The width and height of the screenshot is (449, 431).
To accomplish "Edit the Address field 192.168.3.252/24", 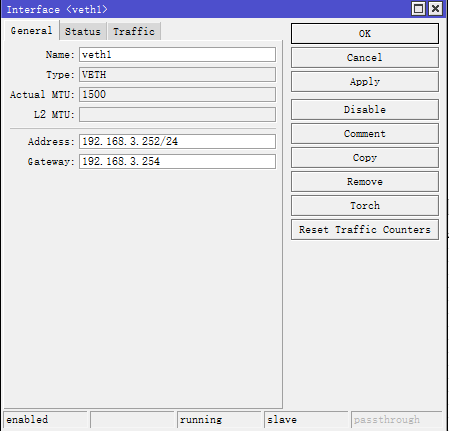I will pyautogui.click(x=177, y=141).
